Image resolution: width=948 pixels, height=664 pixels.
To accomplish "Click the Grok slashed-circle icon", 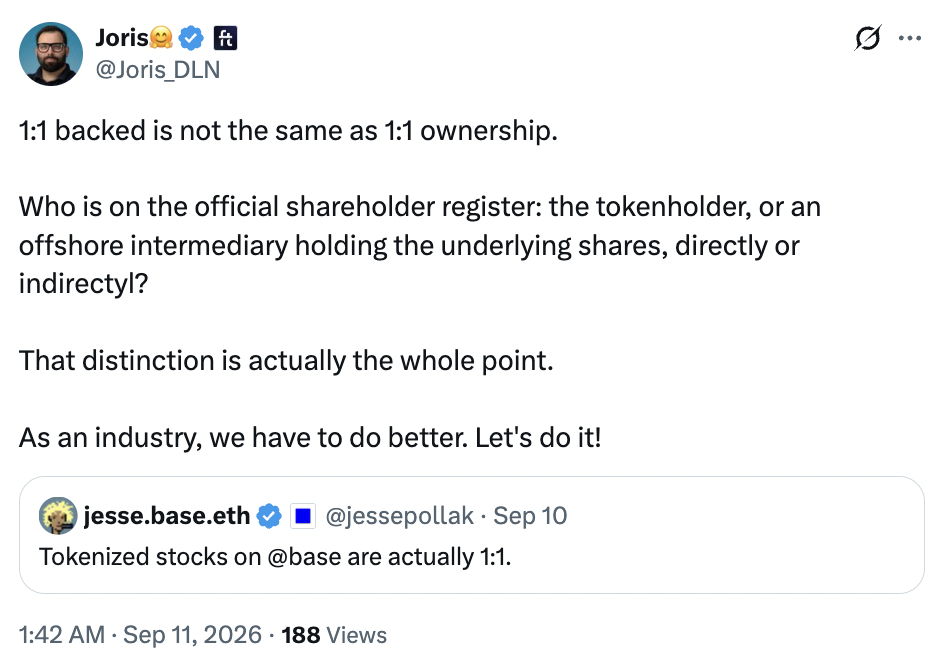I will coord(868,38).
